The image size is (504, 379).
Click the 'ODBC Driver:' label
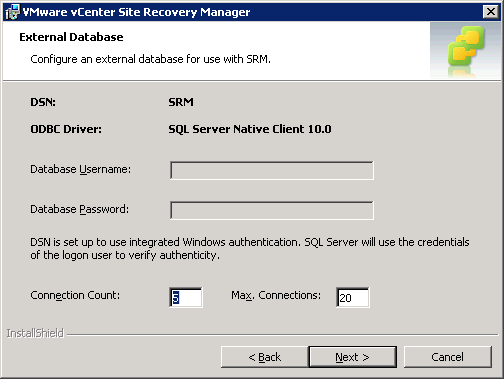pyautogui.click(x=66, y=129)
